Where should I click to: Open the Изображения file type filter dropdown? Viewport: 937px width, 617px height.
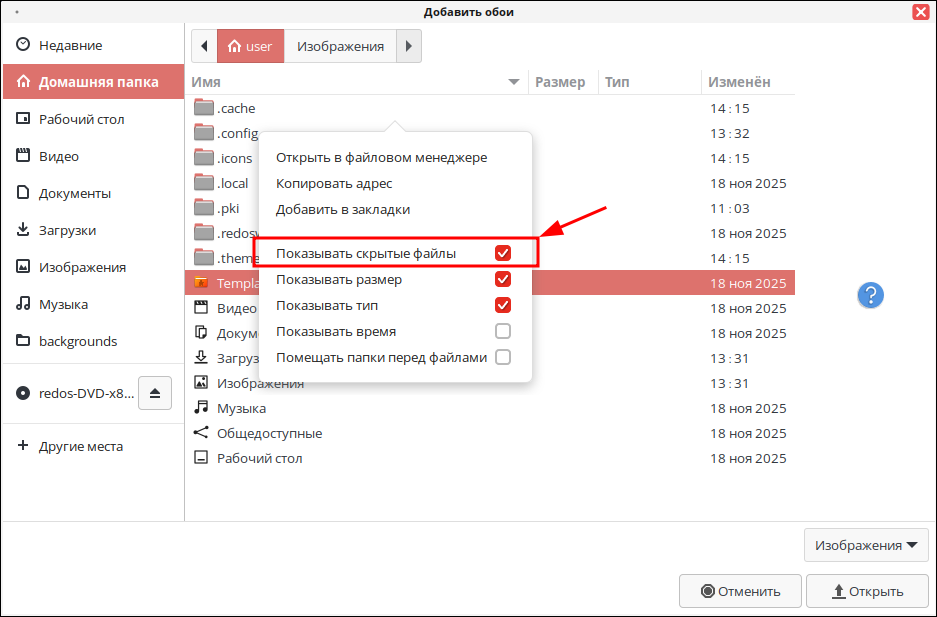(866, 545)
